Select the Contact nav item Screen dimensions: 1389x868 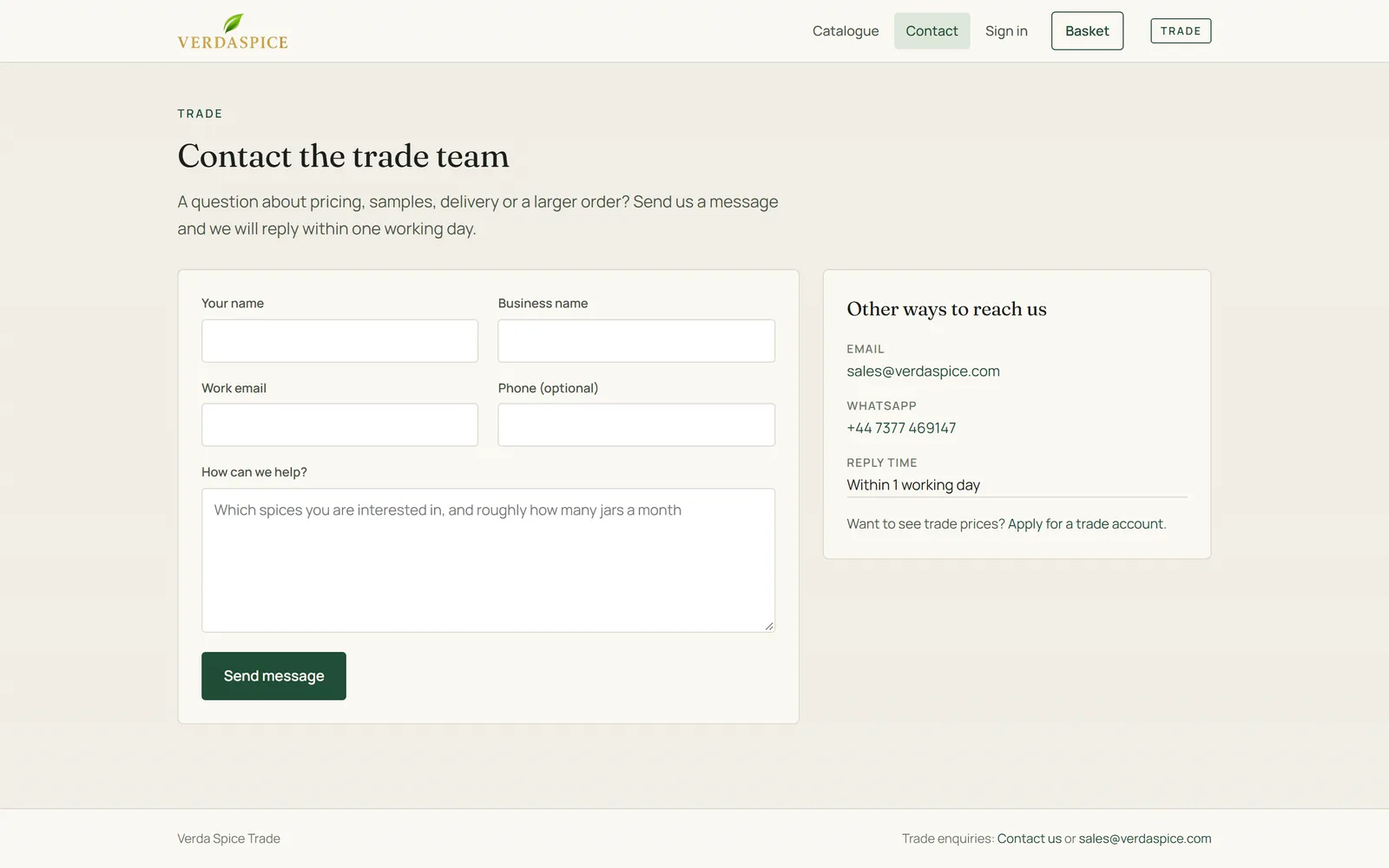point(931,31)
